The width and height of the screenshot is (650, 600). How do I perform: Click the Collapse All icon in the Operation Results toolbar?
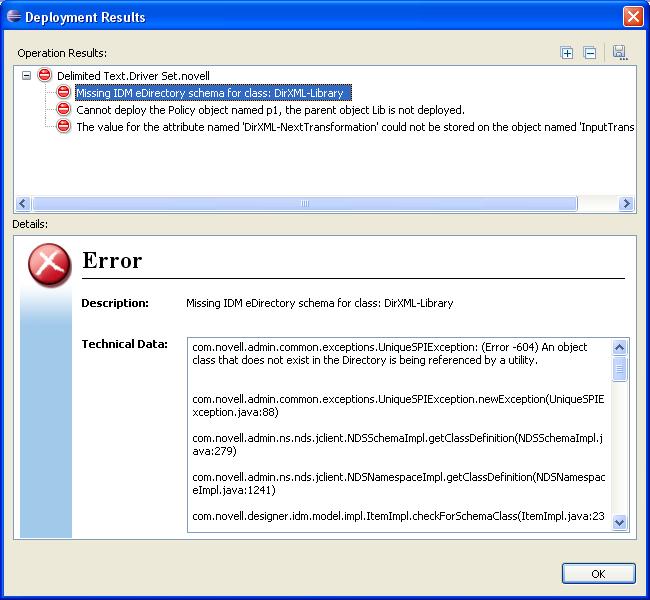click(x=589, y=53)
